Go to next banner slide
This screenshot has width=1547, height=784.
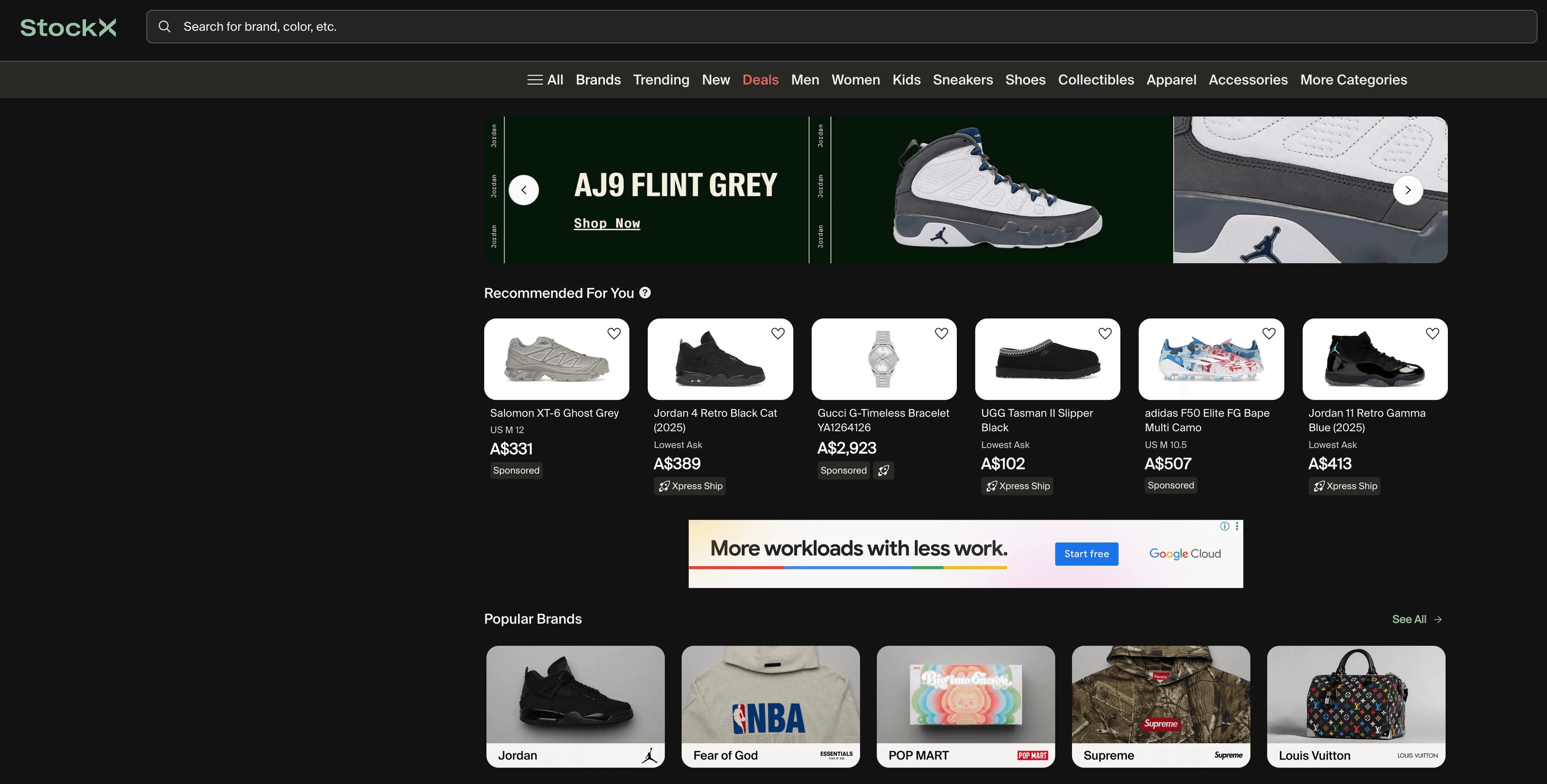tap(1408, 190)
